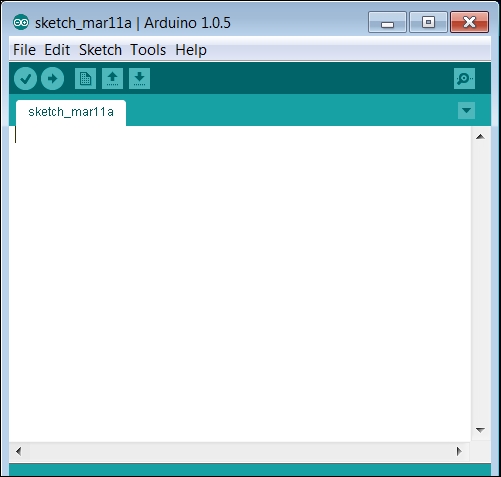Select the sketch_mar11a tab
The width and height of the screenshot is (501, 477).
[71, 112]
